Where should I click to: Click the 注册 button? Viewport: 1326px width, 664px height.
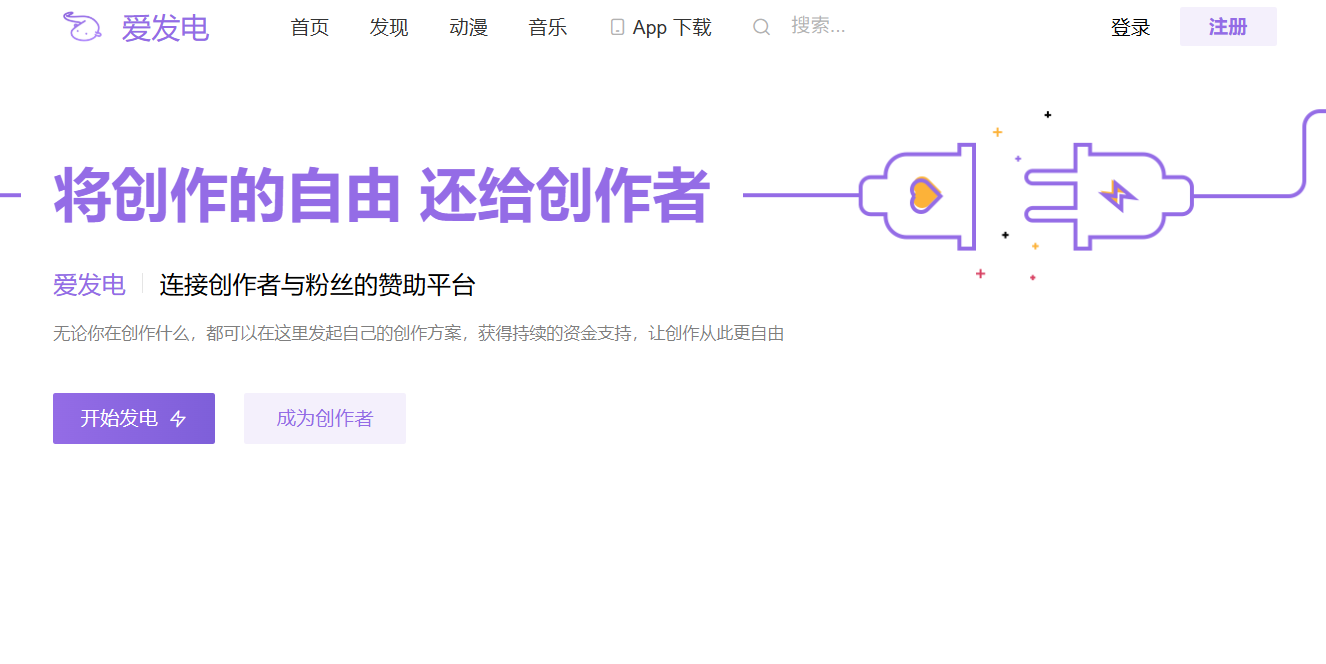pyautogui.click(x=1228, y=27)
